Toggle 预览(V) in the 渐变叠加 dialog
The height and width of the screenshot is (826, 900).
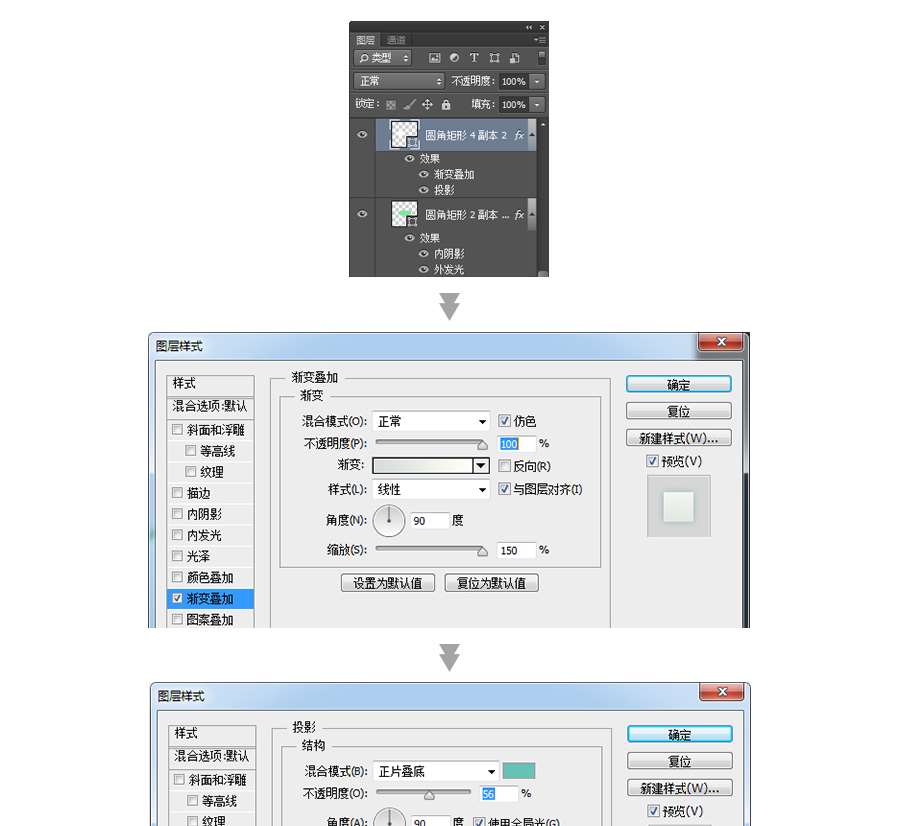652,461
